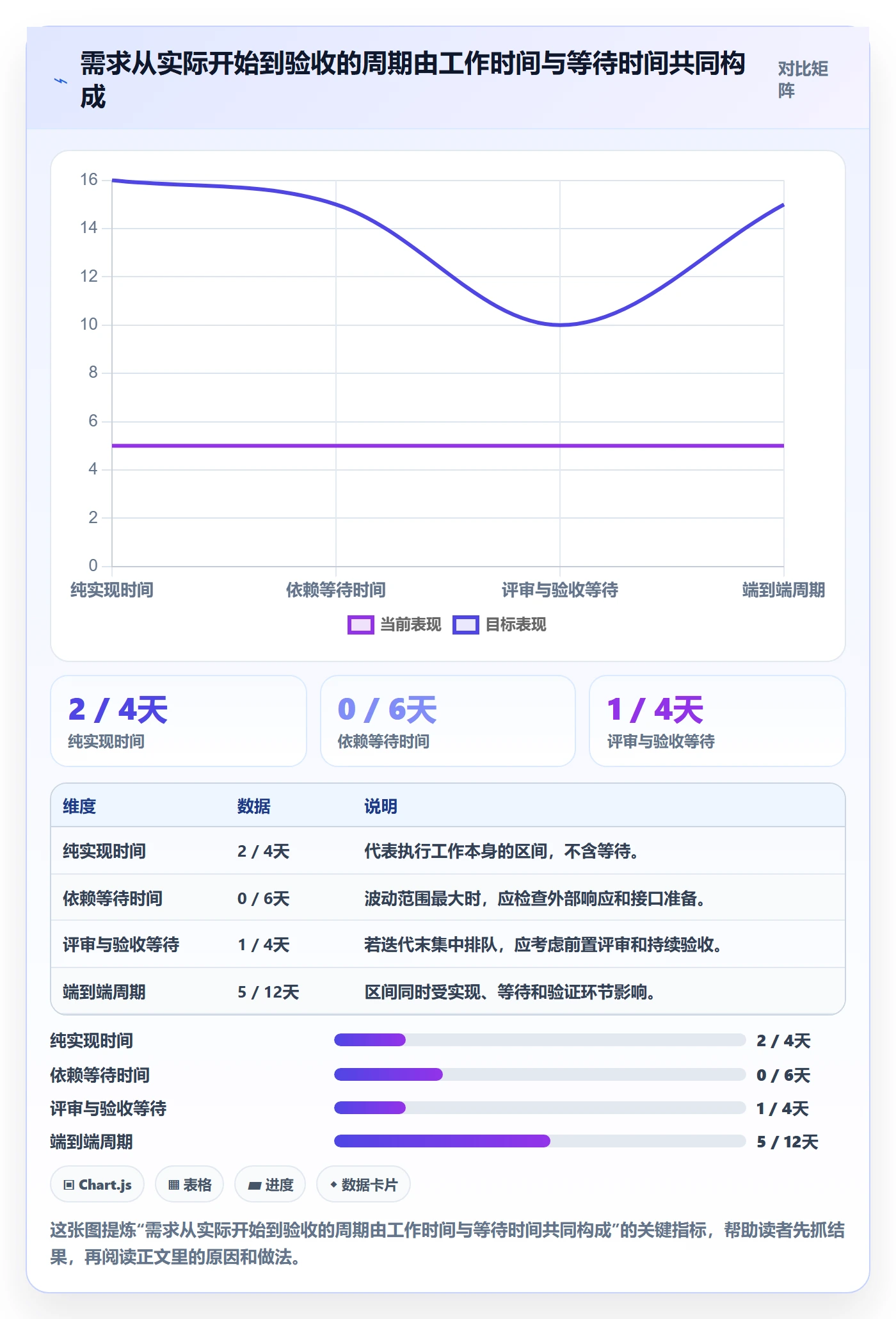The image size is (896, 1319).
Task: Open the 0 / 6天 依赖等待时间 stat card
Action: click(448, 721)
